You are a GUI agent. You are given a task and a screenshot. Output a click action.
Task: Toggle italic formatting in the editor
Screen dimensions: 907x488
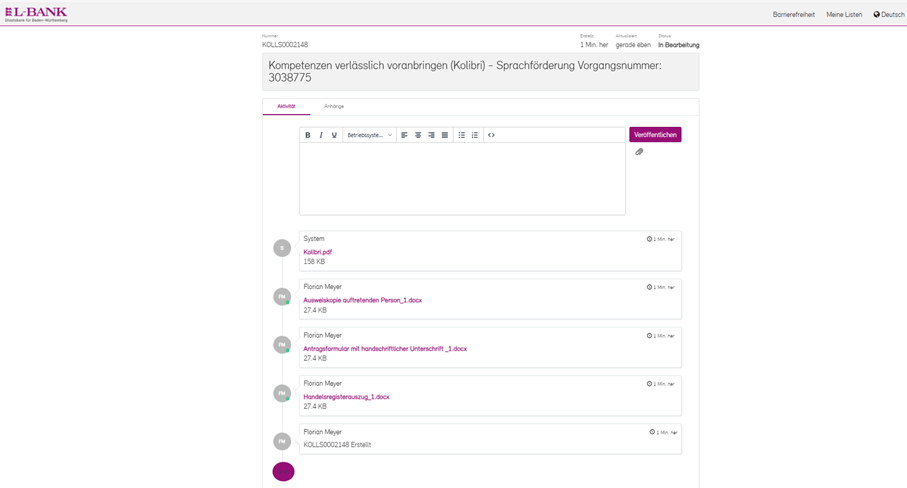321,135
